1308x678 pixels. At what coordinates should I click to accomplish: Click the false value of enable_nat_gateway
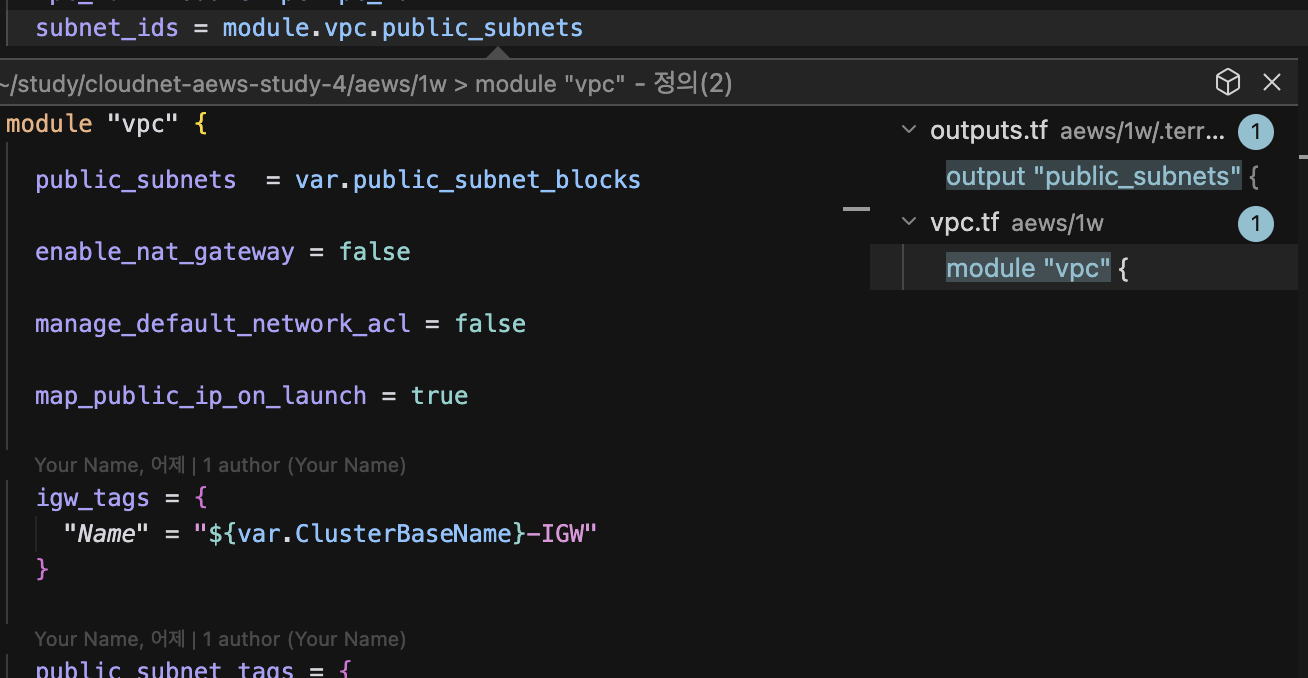(375, 251)
